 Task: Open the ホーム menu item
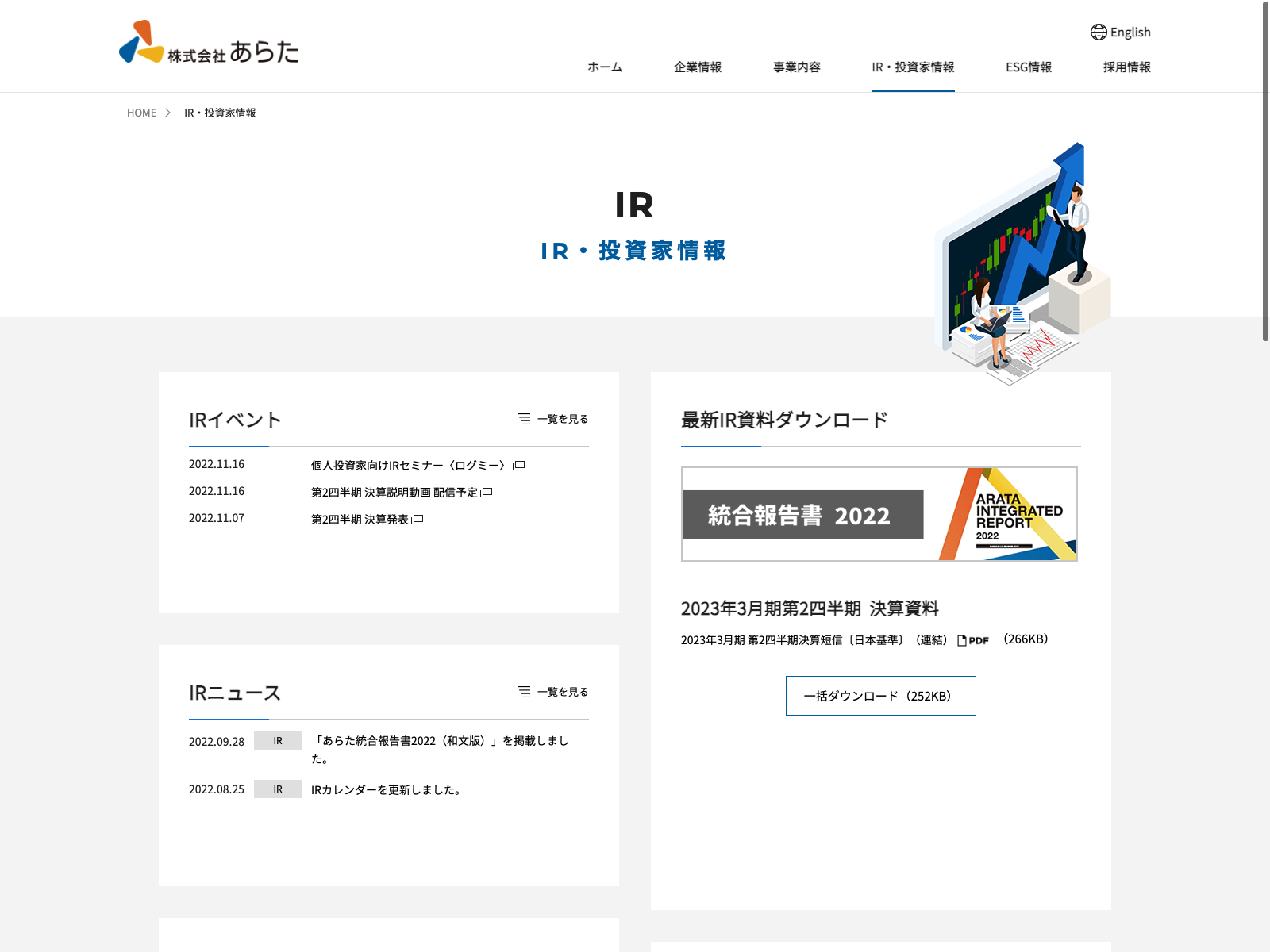(605, 67)
